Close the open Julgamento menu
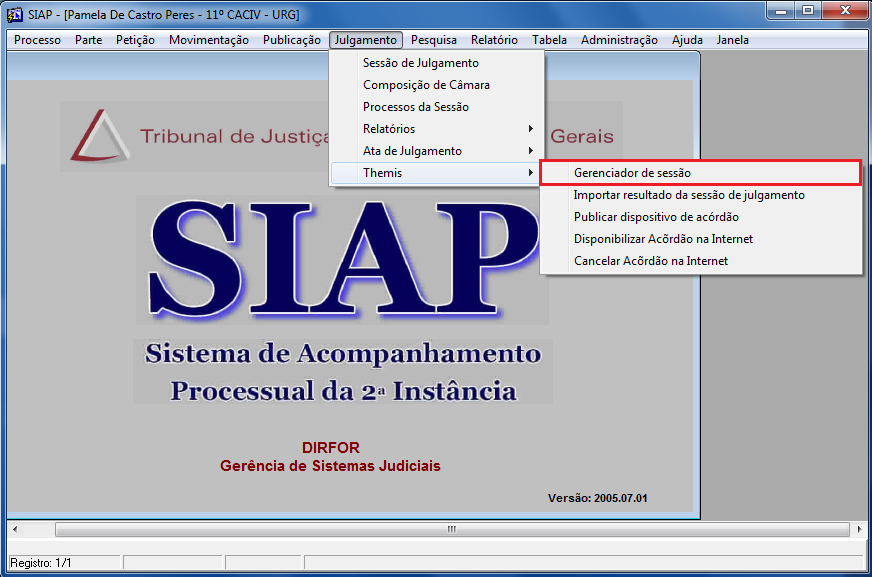 [x=365, y=40]
